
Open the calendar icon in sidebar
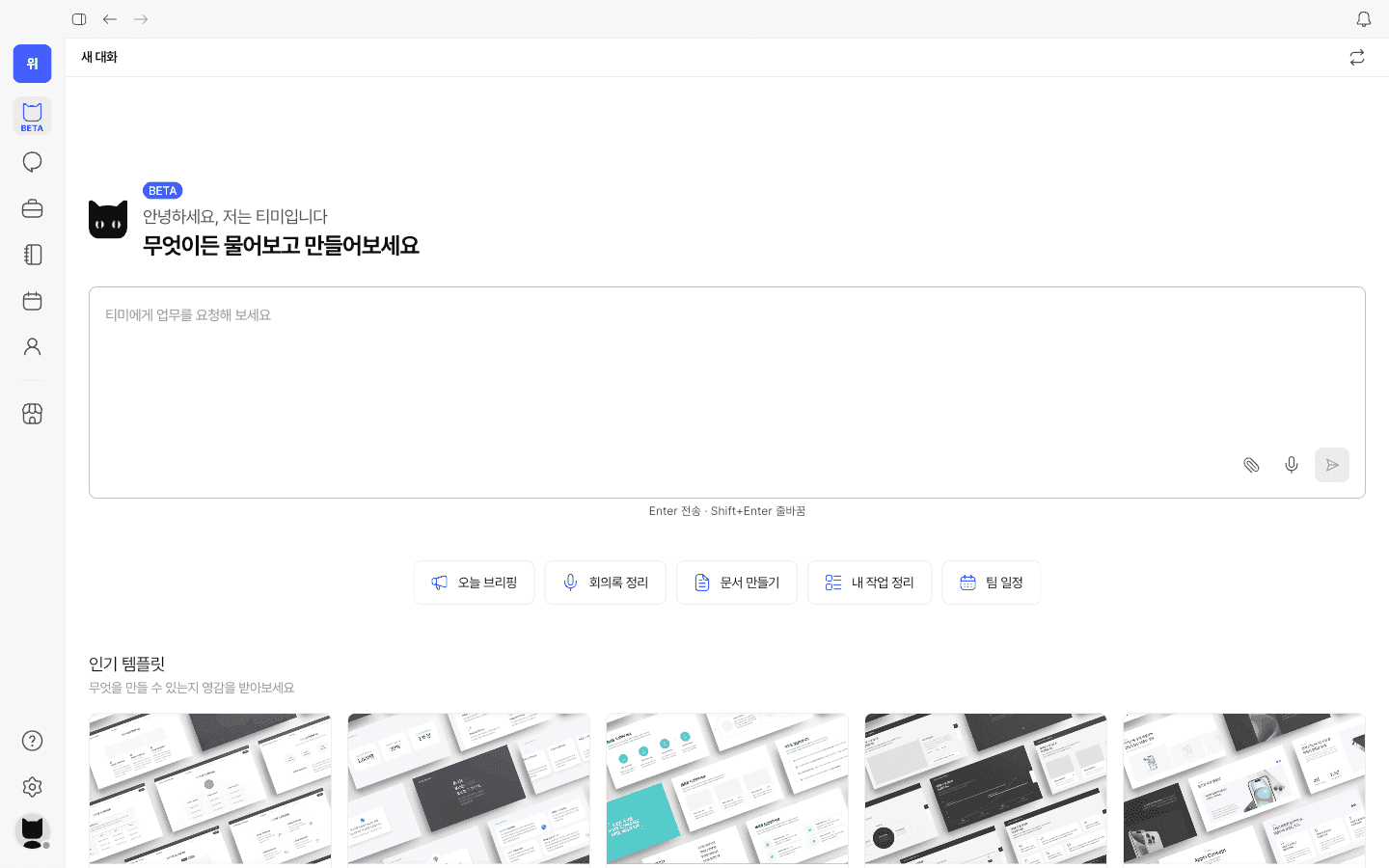32,301
